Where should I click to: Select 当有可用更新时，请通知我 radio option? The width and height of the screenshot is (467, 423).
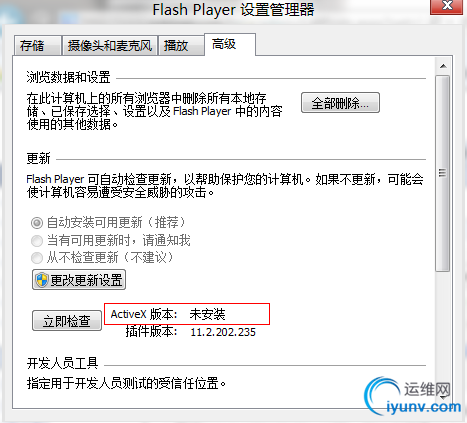pyautogui.click(x=37, y=240)
